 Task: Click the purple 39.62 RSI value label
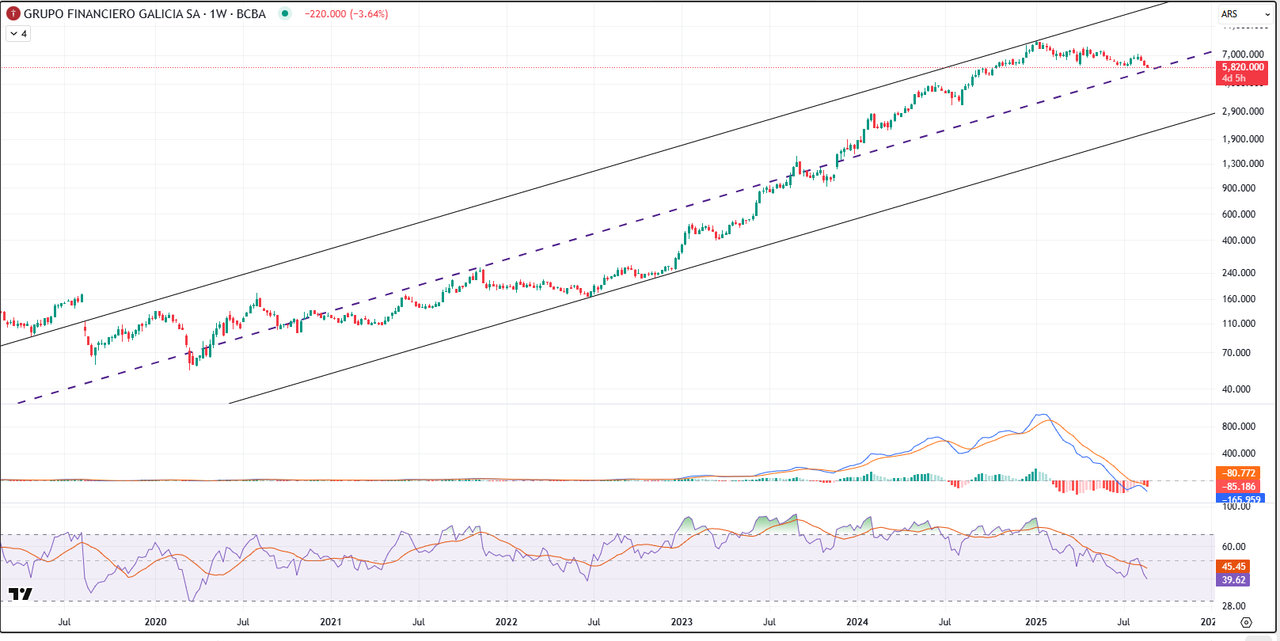1233,579
